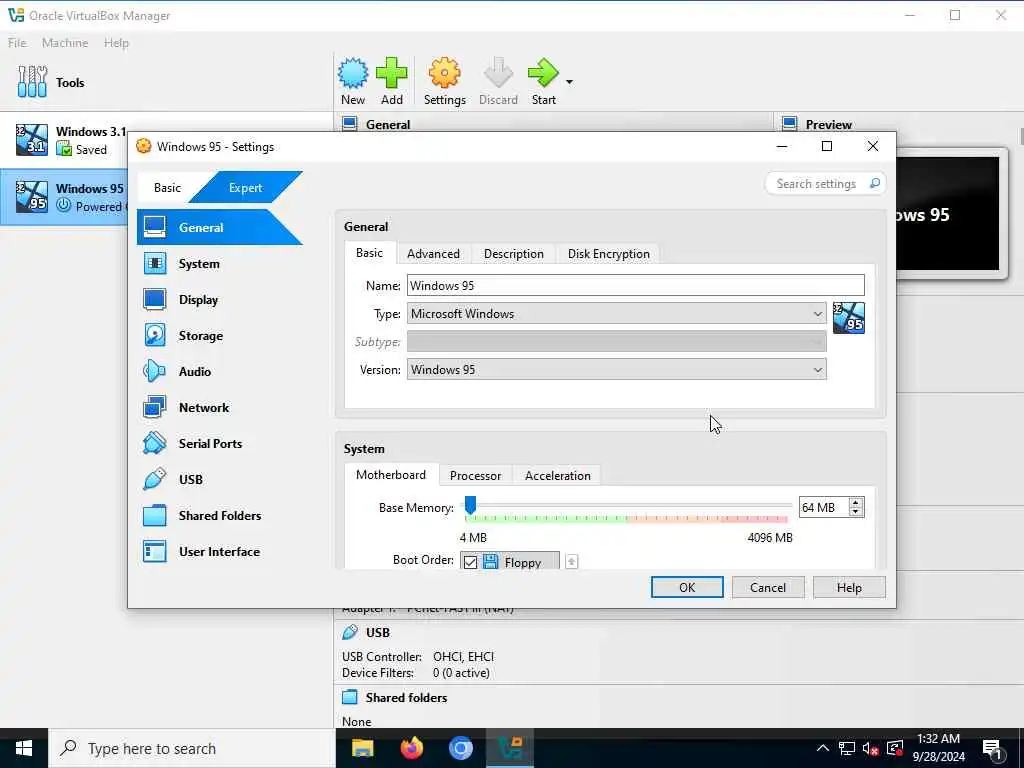Increase base memory with up stepper arrow
The height and width of the screenshot is (768, 1024).
[x=856, y=503]
